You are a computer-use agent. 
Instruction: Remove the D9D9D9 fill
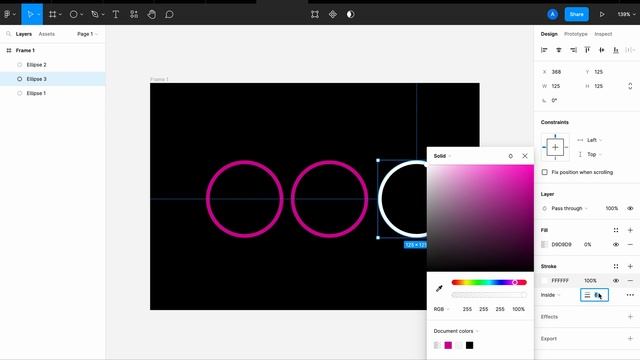point(630,244)
